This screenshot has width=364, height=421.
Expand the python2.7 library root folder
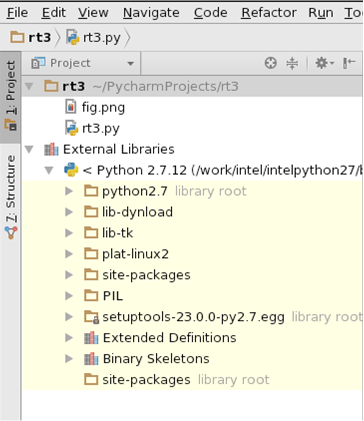(69, 191)
